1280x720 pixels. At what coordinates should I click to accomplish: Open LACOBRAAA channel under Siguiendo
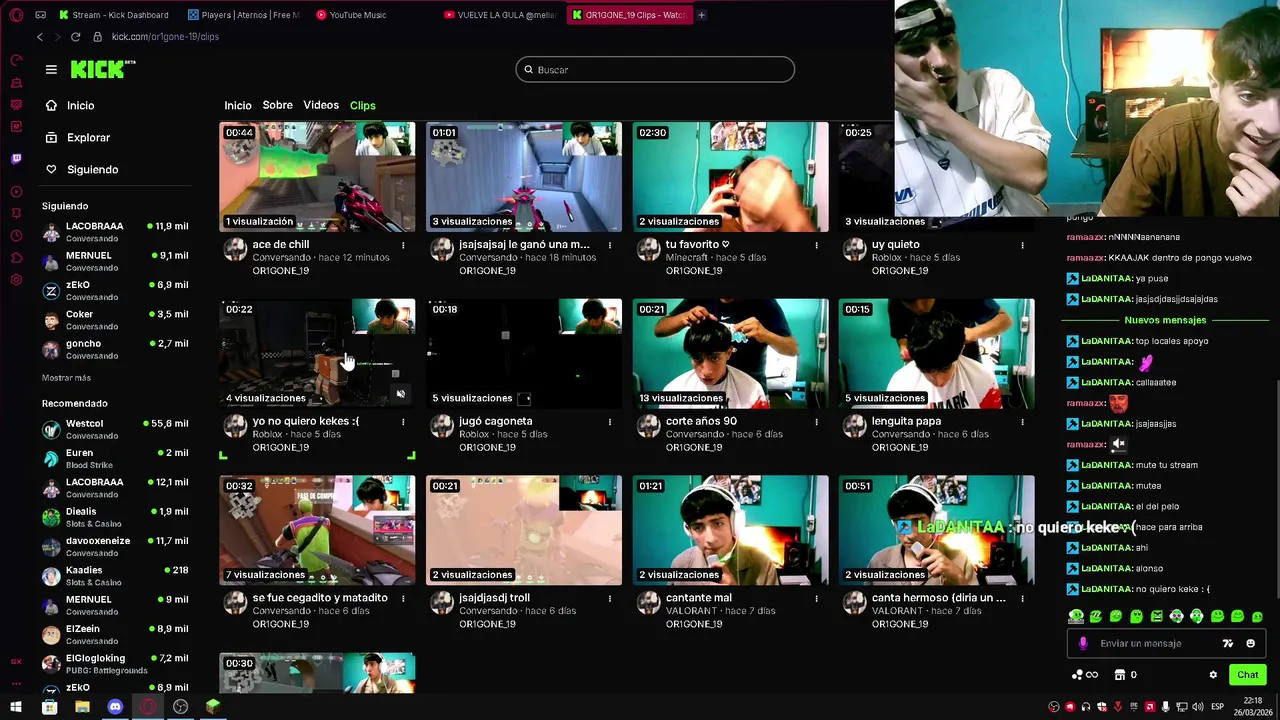pos(115,232)
